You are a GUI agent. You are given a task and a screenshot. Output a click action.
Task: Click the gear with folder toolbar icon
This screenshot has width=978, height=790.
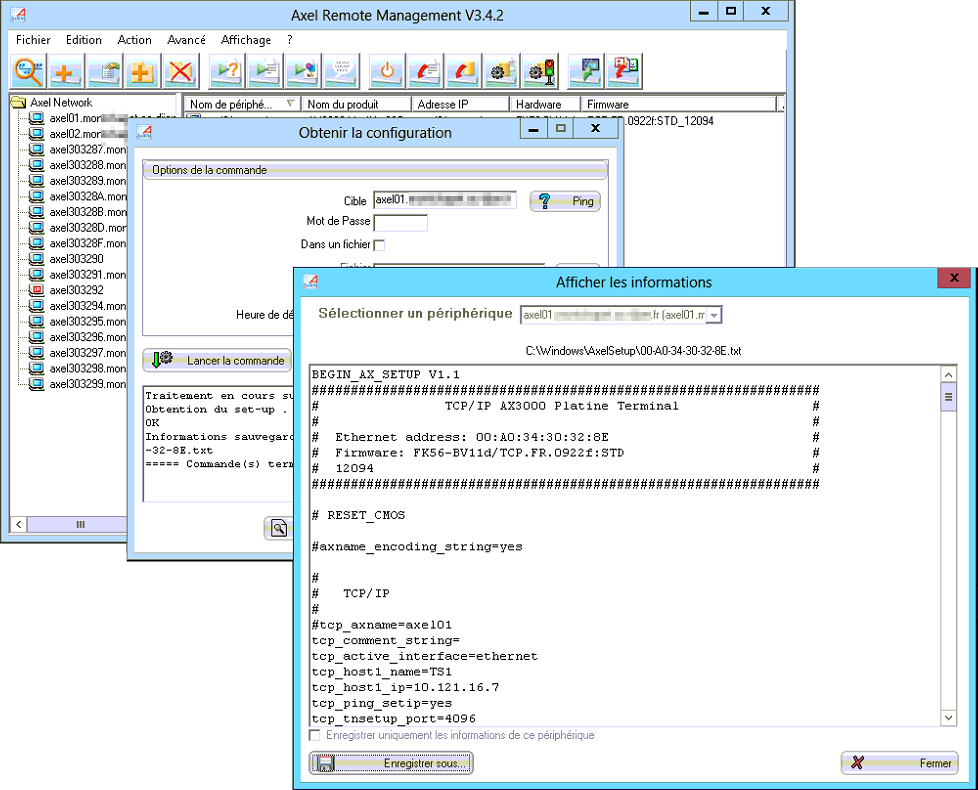coord(501,71)
